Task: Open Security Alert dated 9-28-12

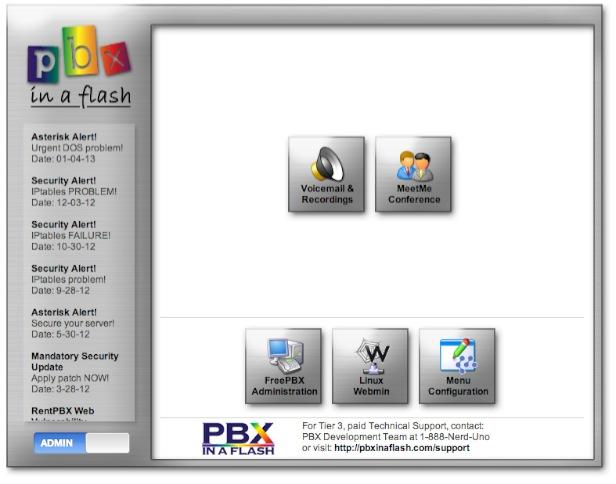Action: (x=68, y=280)
